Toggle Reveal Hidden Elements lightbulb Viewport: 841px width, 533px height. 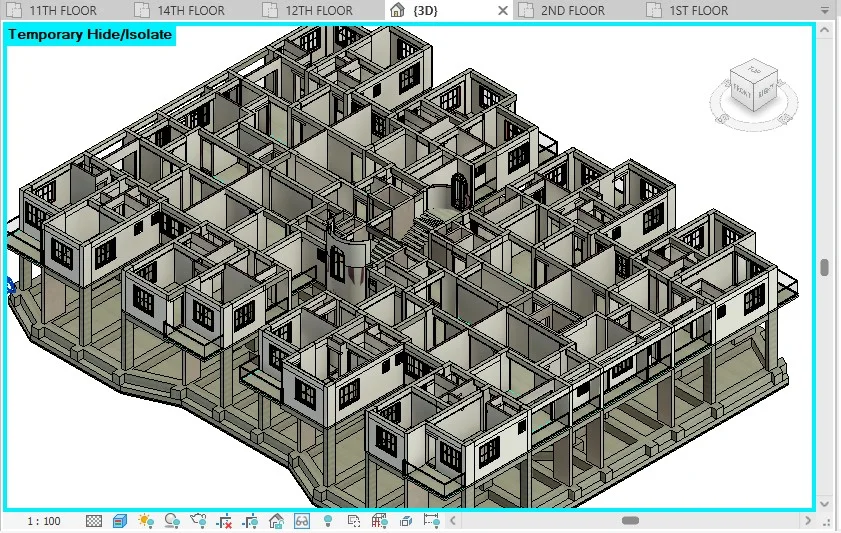pyautogui.click(x=328, y=521)
